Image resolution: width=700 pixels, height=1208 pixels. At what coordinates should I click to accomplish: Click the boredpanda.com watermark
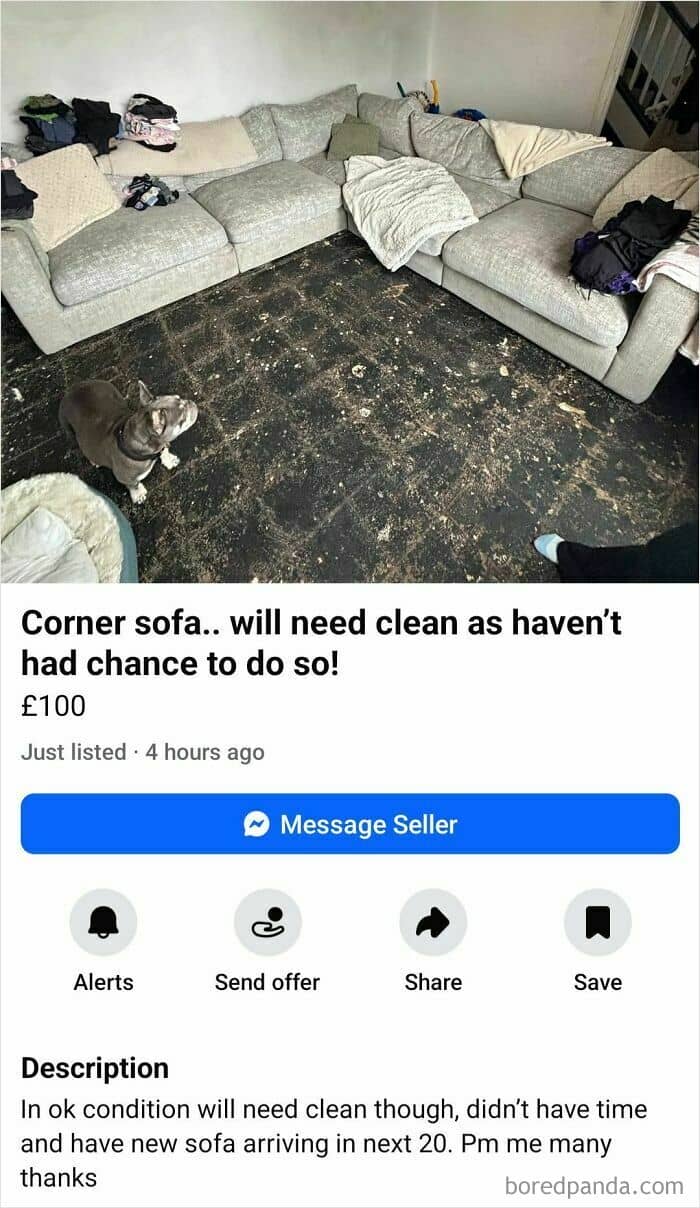click(594, 1187)
